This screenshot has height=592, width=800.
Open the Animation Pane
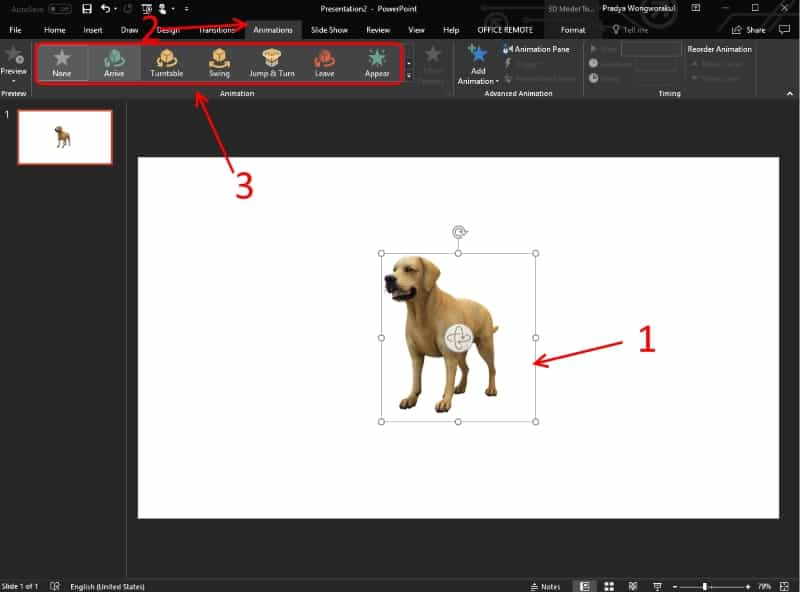tap(537, 49)
